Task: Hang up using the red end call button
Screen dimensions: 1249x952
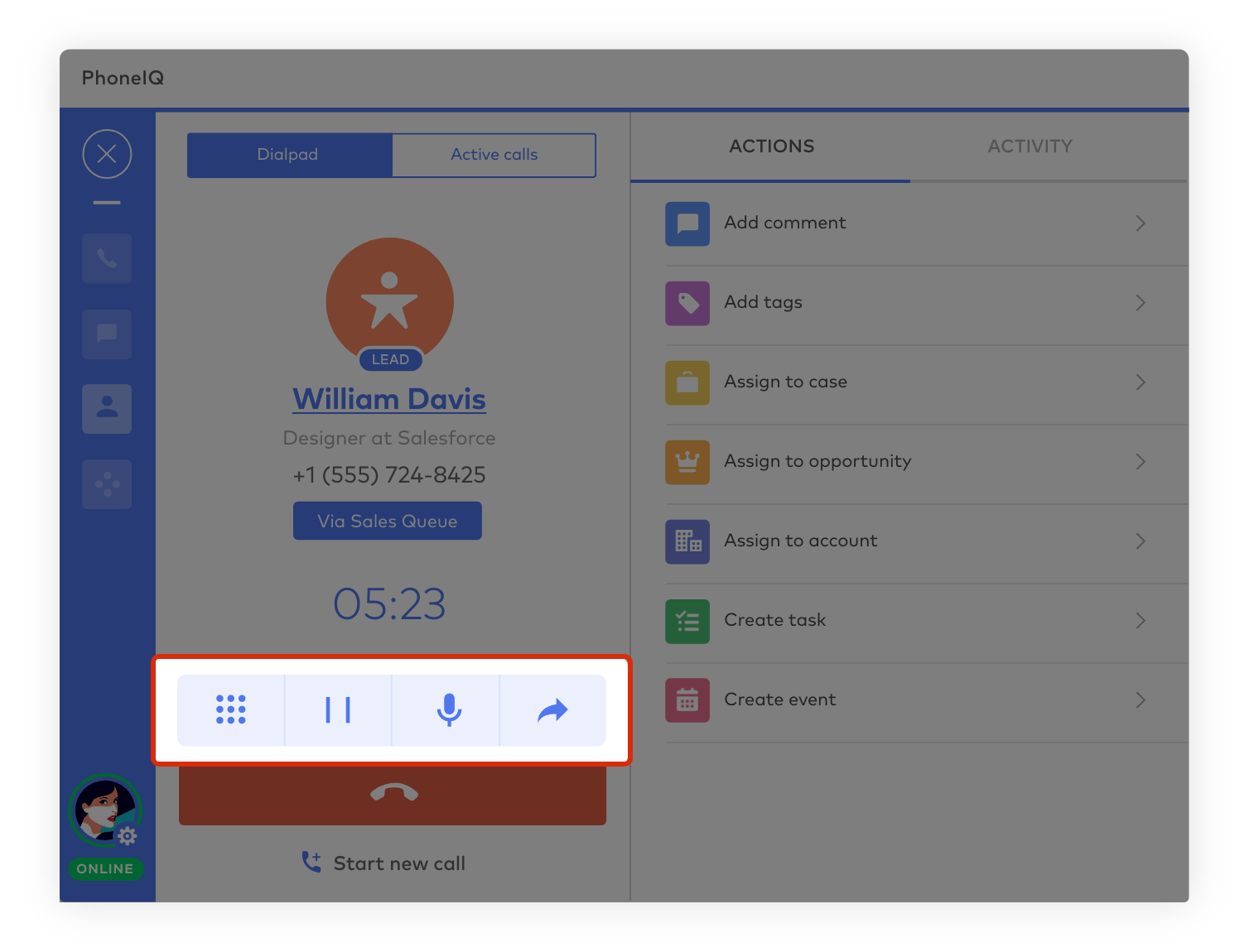Action: click(x=393, y=795)
